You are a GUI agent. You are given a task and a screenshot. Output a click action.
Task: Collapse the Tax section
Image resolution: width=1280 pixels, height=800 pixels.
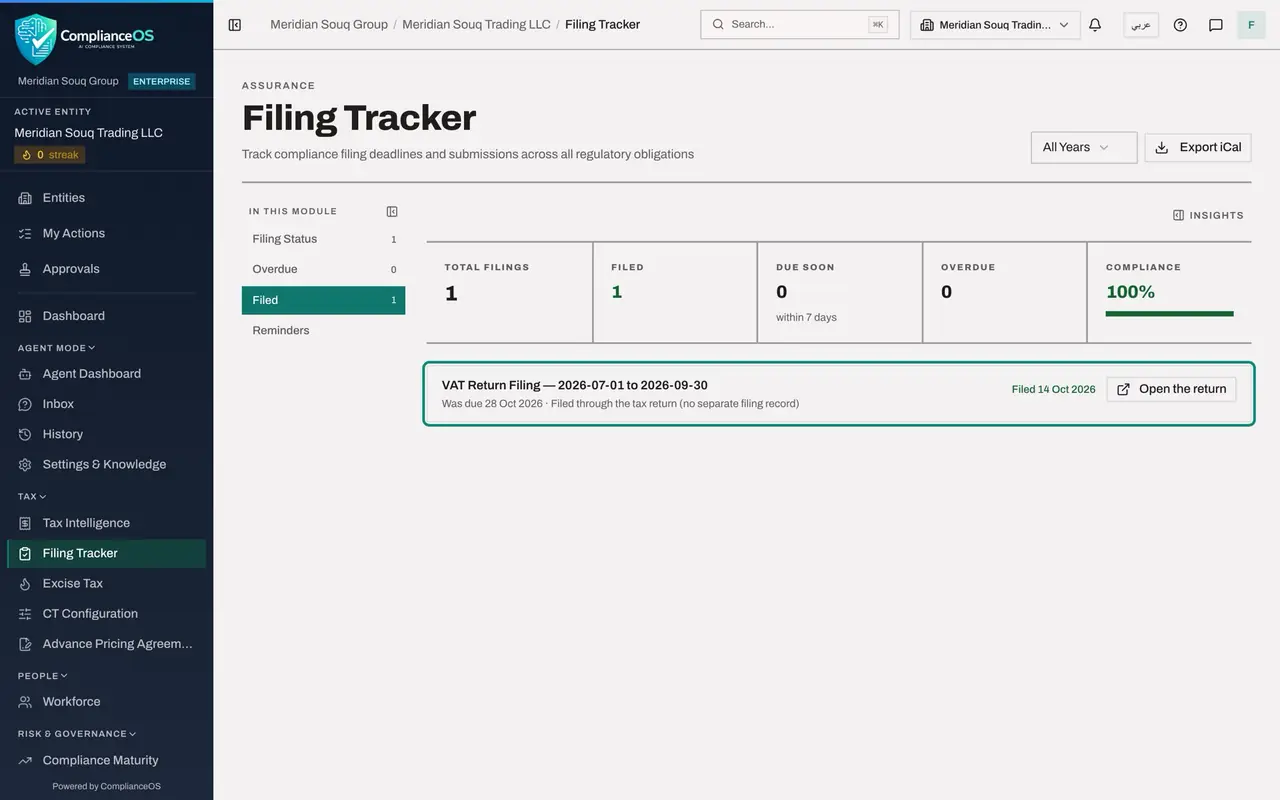[32, 496]
